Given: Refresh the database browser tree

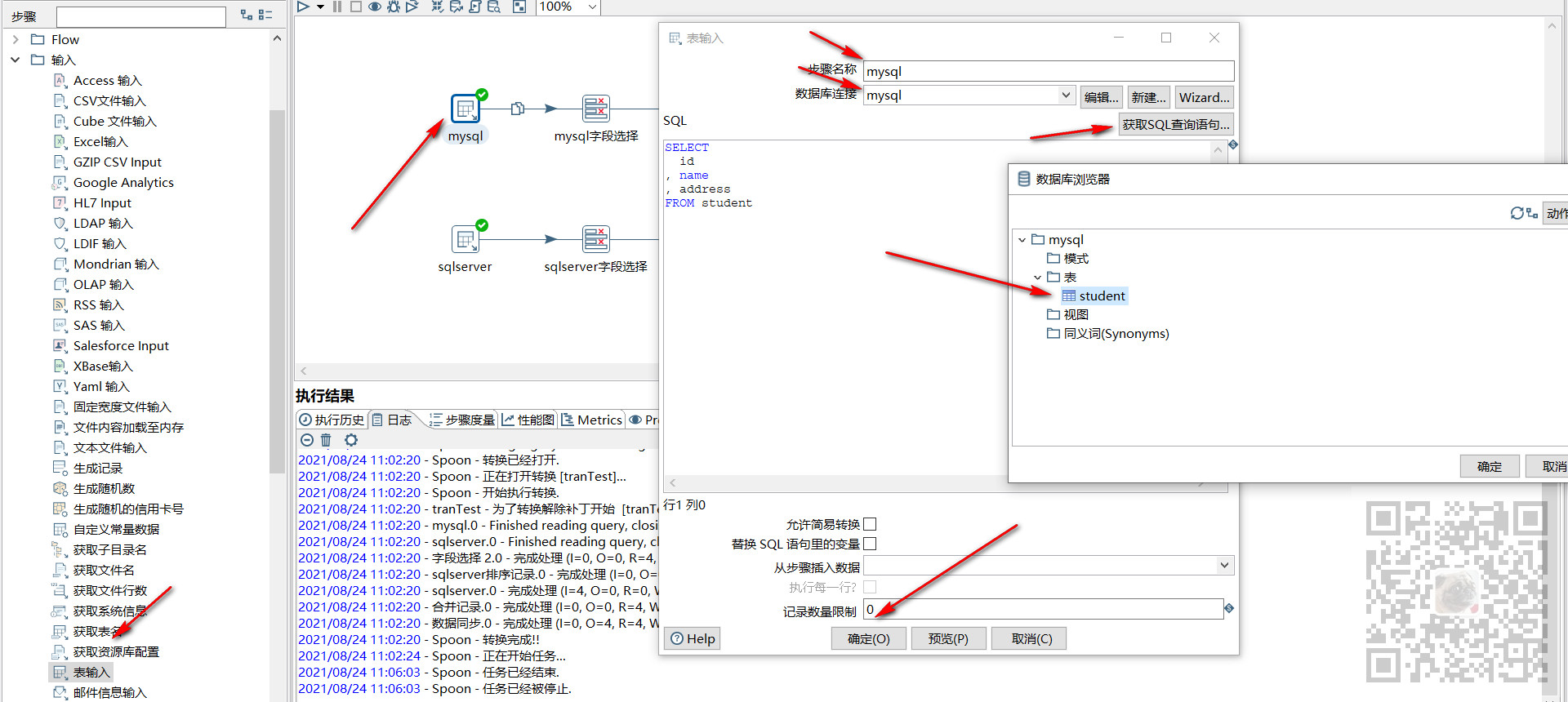Looking at the screenshot, I should click(x=1517, y=213).
